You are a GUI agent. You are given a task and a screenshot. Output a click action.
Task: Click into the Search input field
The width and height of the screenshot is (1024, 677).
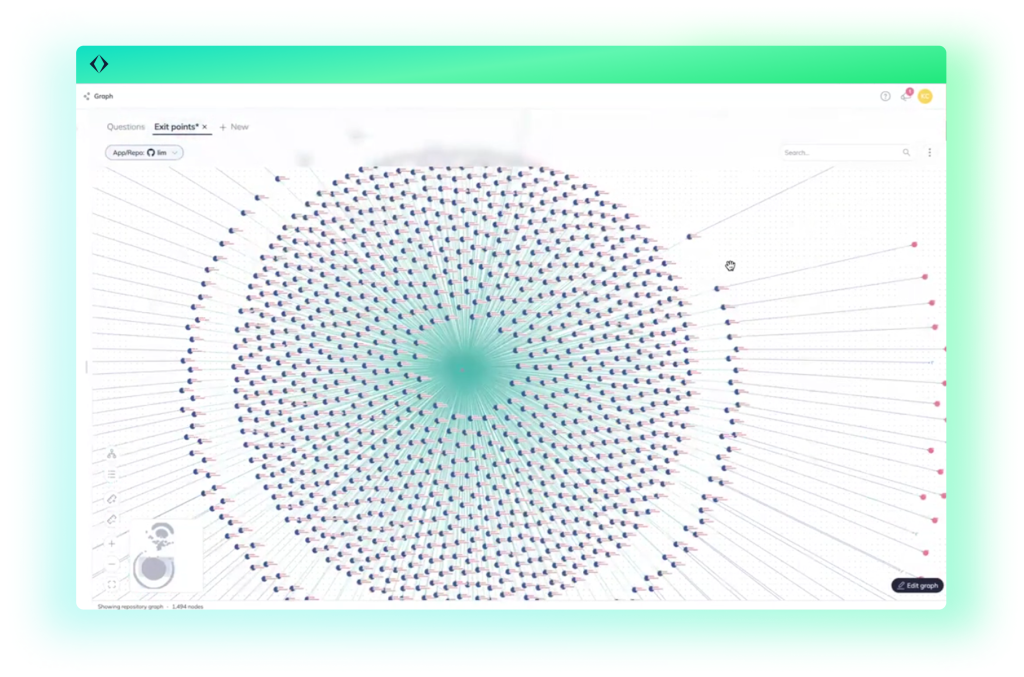(840, 153)
